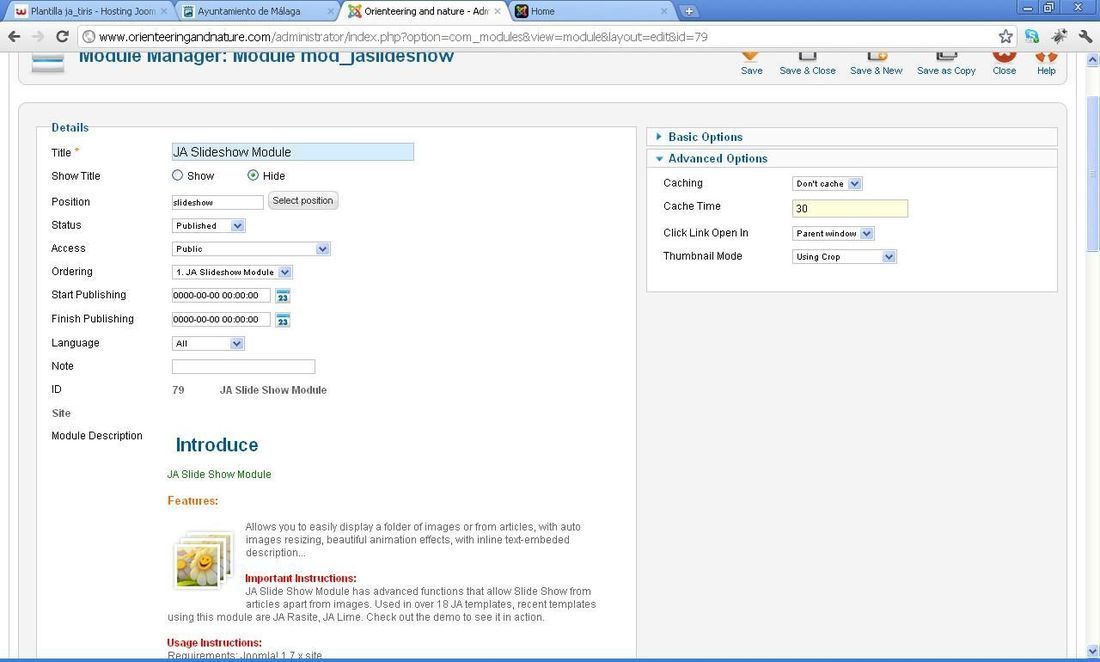
Task: Click the 'Introduce' heading
Action: [217, 445]
